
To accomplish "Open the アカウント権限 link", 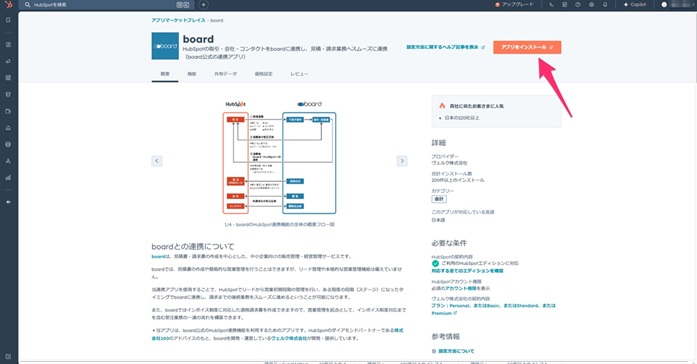I will (x=461, y=288).
